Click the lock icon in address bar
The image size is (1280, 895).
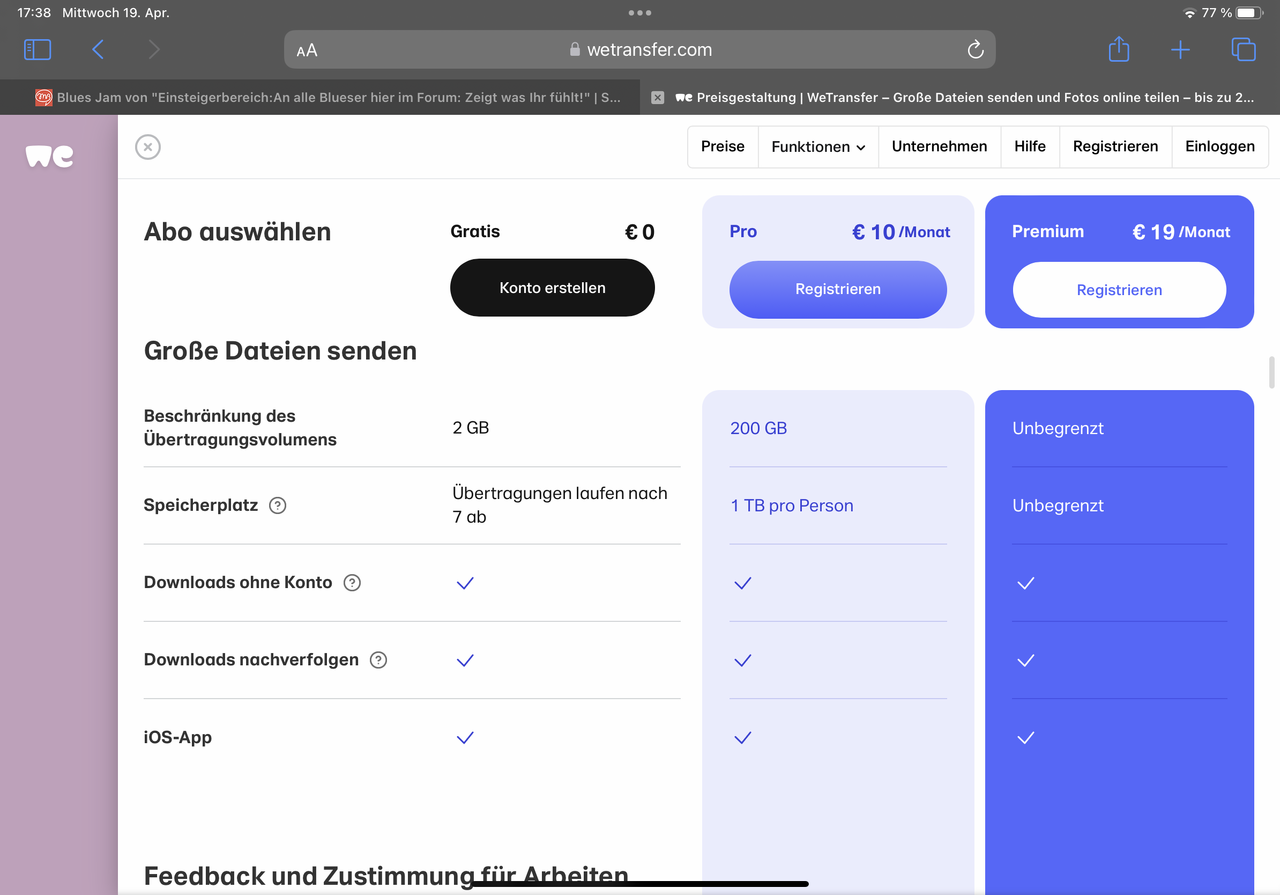[x=575, y=50]
